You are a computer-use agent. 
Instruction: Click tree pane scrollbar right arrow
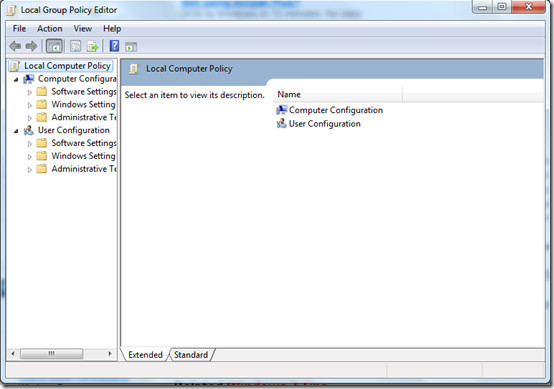(x=110, y=354)
